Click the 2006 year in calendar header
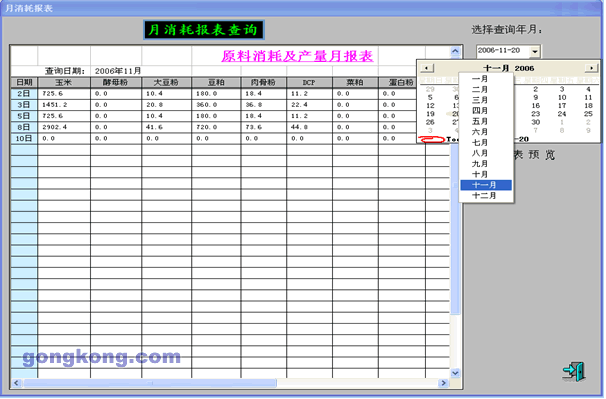The width and height of the screenshot is (606, 399). coord(524,68)
